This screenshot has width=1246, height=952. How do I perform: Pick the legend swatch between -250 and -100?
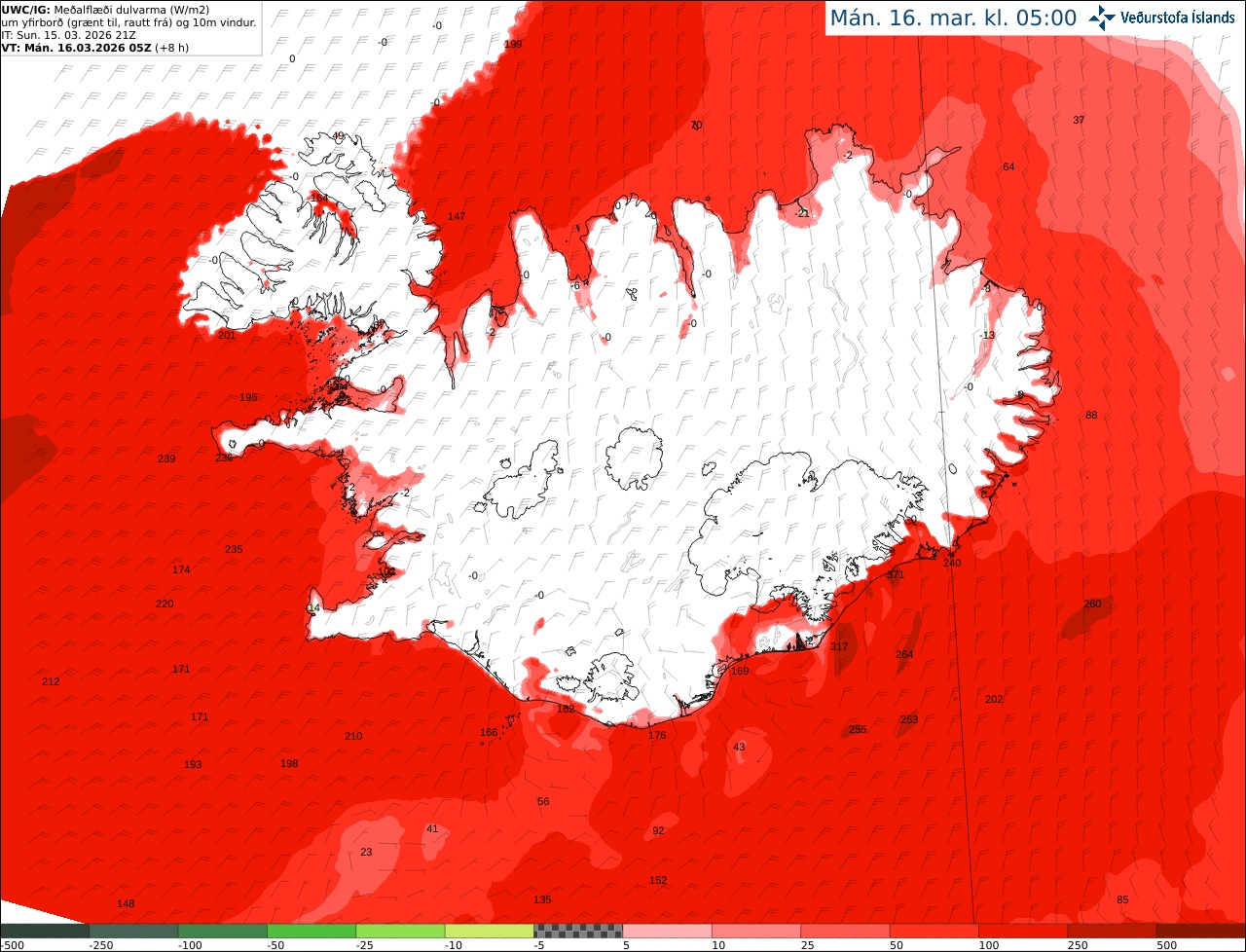point(133,931)
